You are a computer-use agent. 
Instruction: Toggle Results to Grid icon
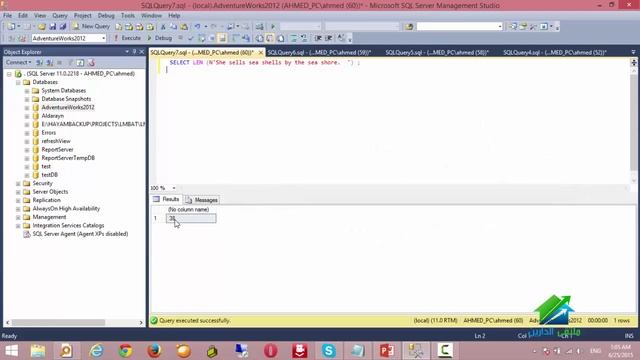[x=270, y=38]
